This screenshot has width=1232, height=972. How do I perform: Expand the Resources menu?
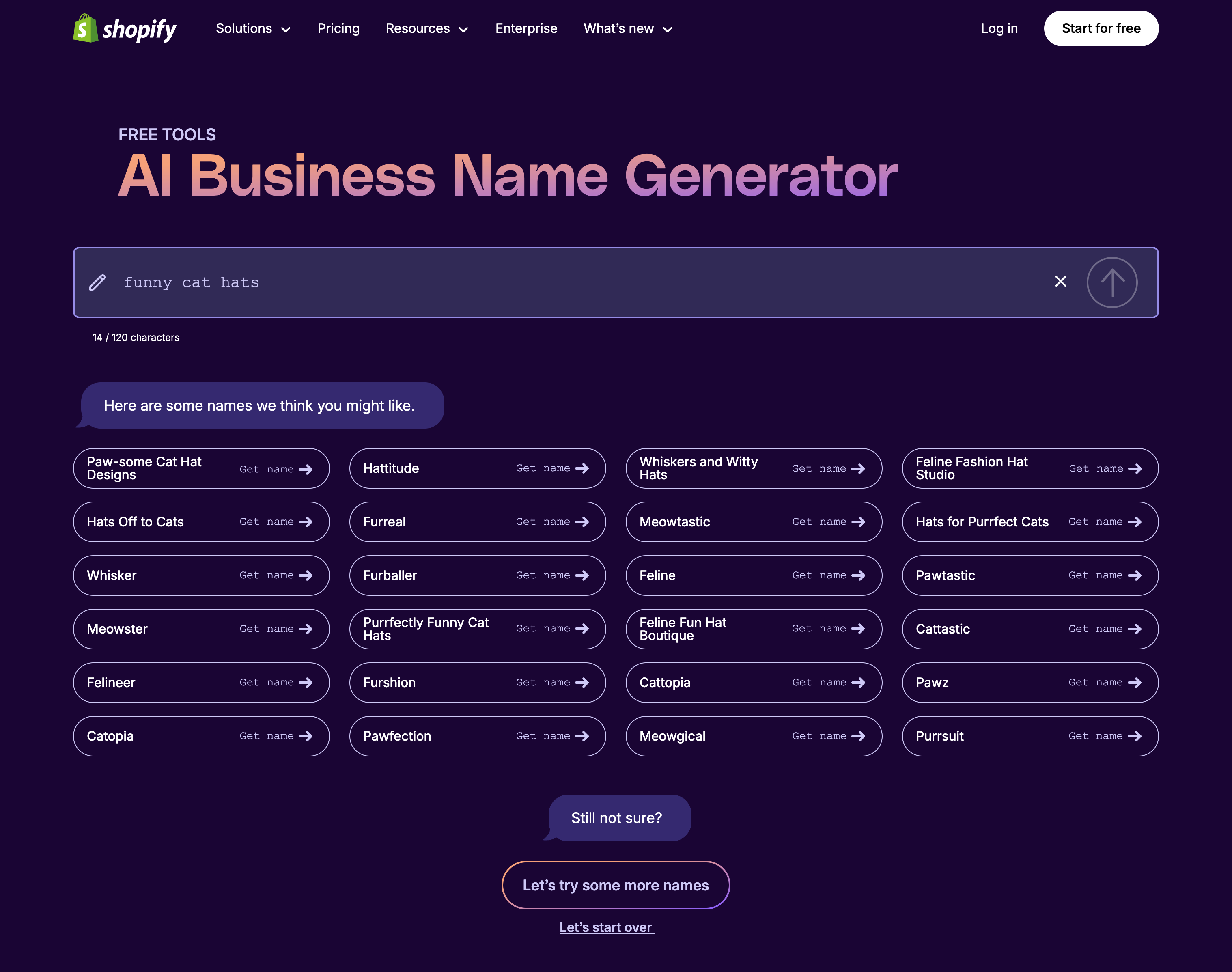coord(427,28)
